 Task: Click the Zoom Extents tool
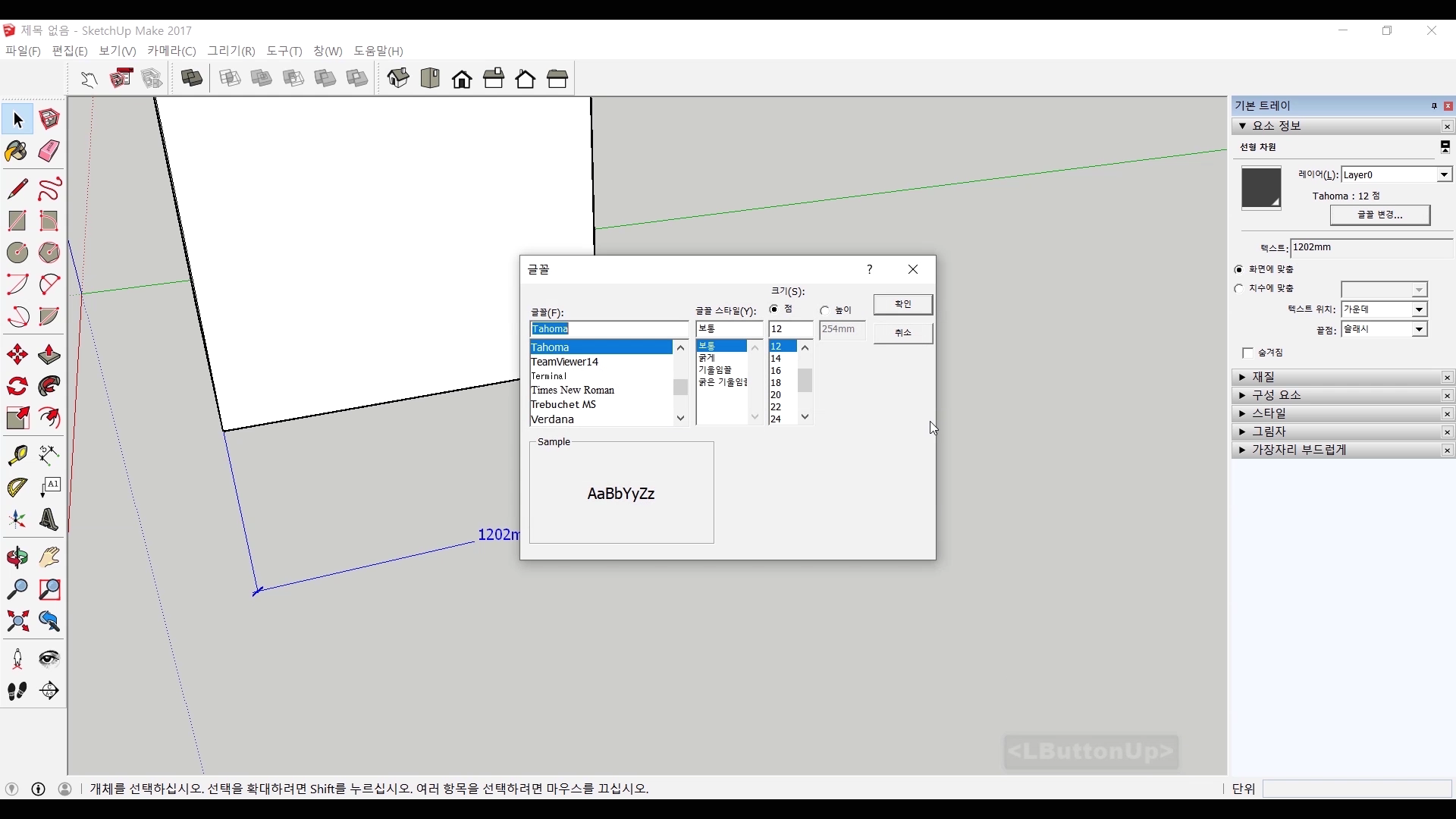coord(17,622)
